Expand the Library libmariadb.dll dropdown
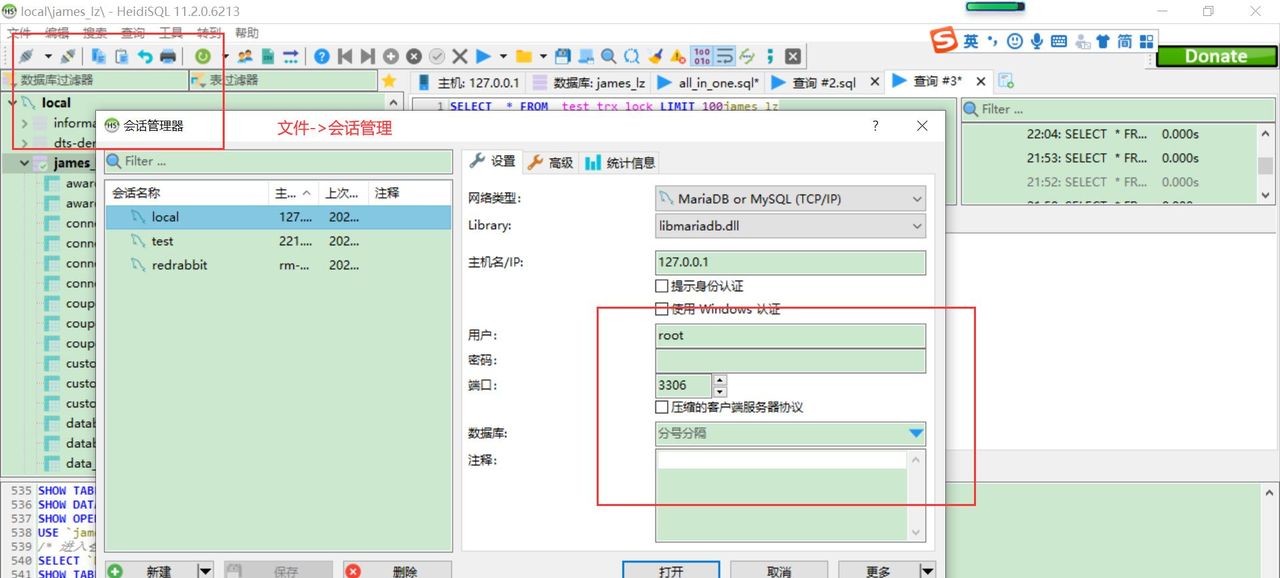Image resolution: width=1280 pixels, height=578 pixels. click(790, 226)
